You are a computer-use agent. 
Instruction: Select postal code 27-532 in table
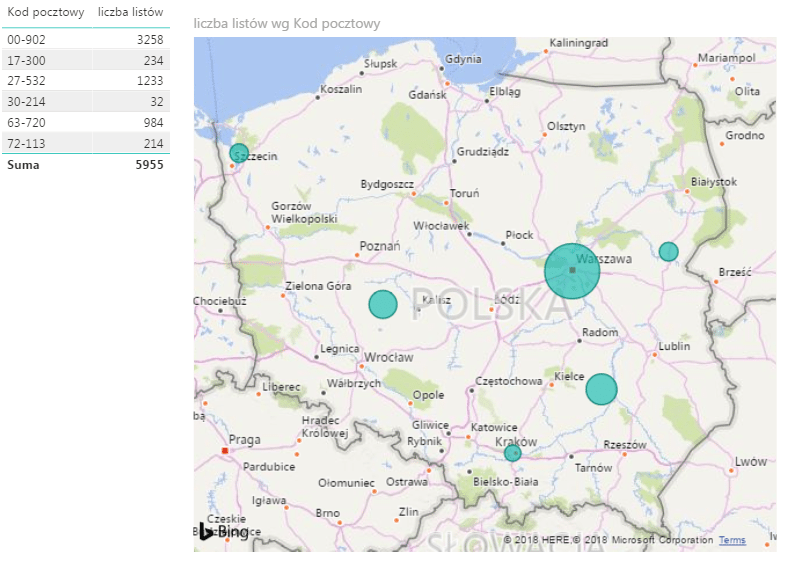pos(26,80)
